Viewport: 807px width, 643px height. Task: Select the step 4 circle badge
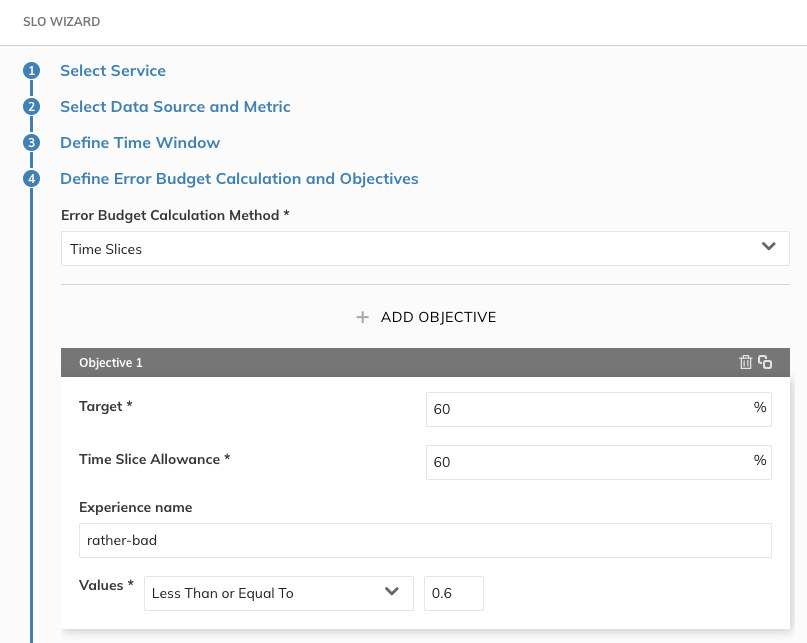point(31,179)
